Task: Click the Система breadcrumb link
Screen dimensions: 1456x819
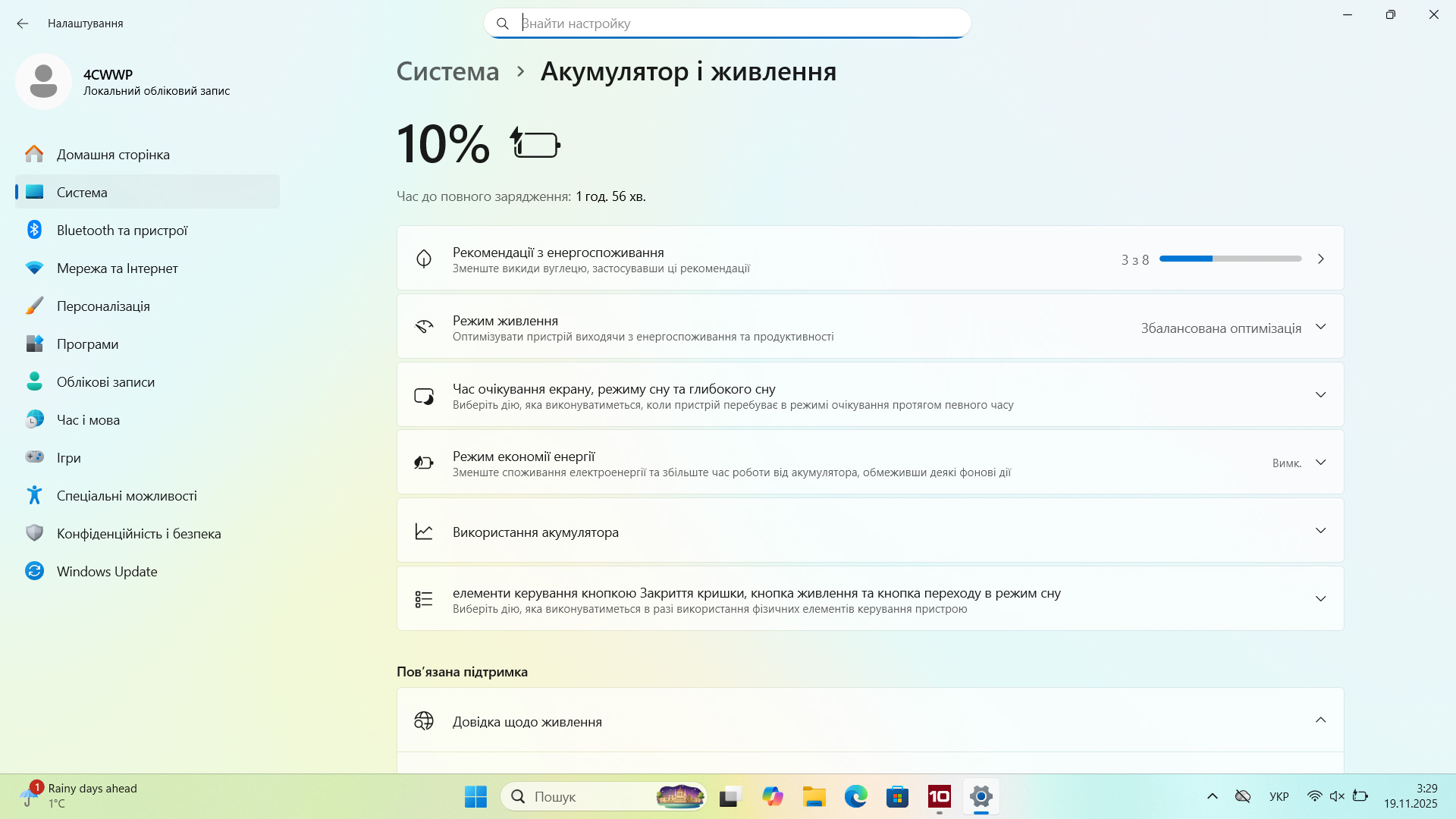Action: (x=447, y=71)
